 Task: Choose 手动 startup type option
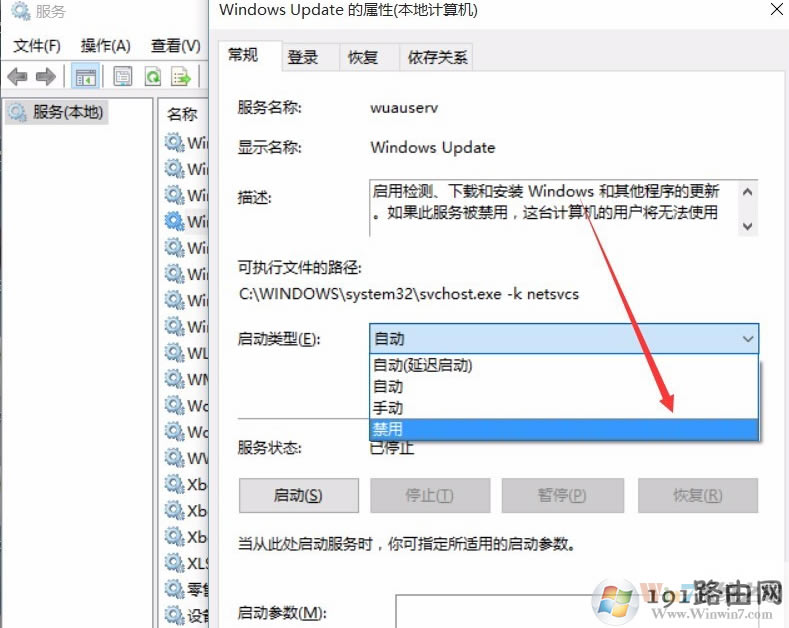click(564, 408)
